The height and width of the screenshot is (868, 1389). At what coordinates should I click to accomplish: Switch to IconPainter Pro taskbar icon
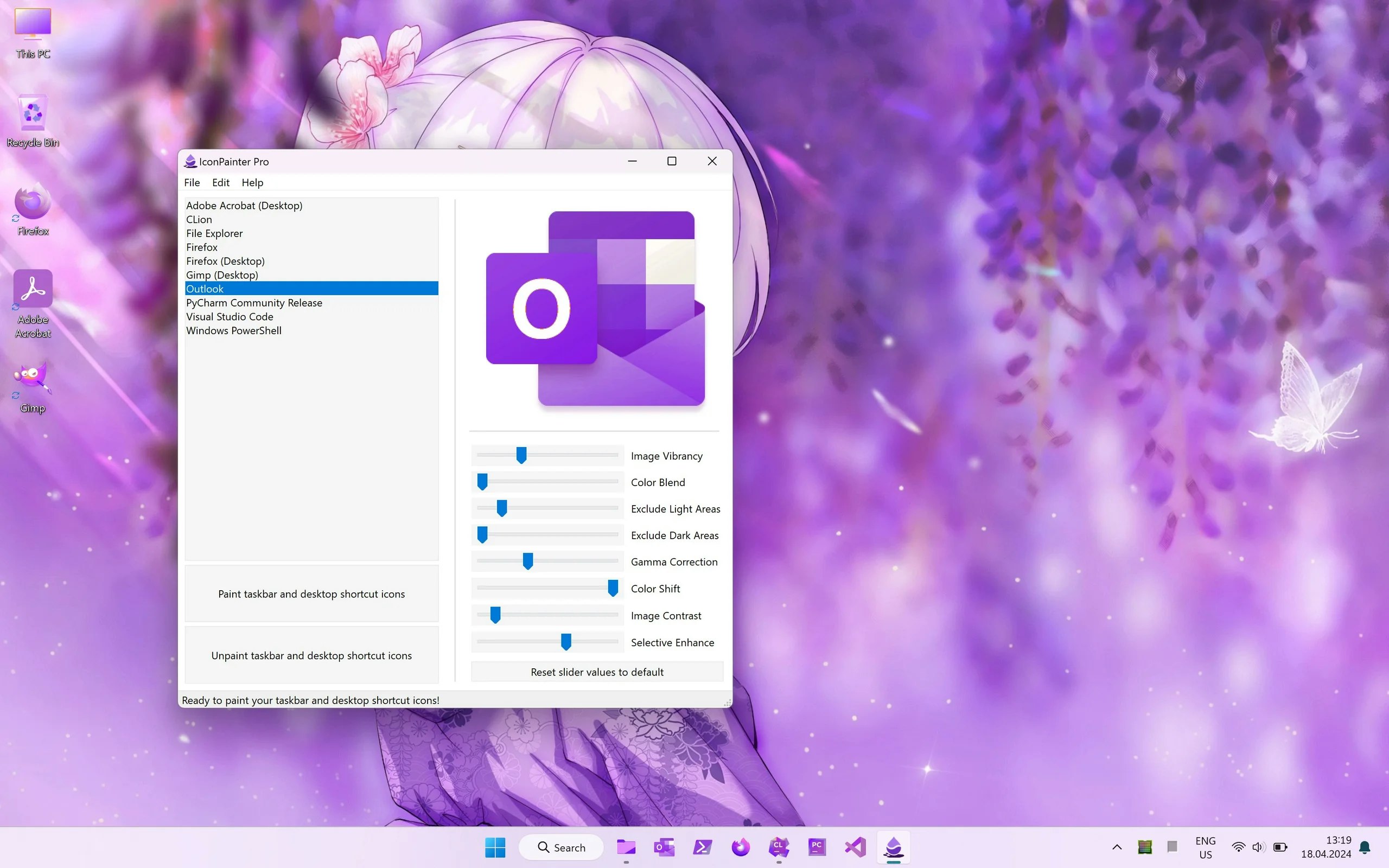[x=894, y=847]
